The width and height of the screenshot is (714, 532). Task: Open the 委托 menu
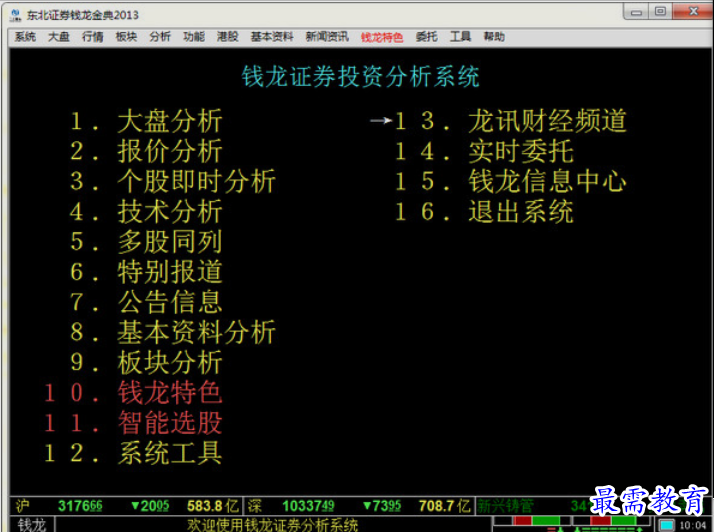pyautogui.click(x=426, y=37)
